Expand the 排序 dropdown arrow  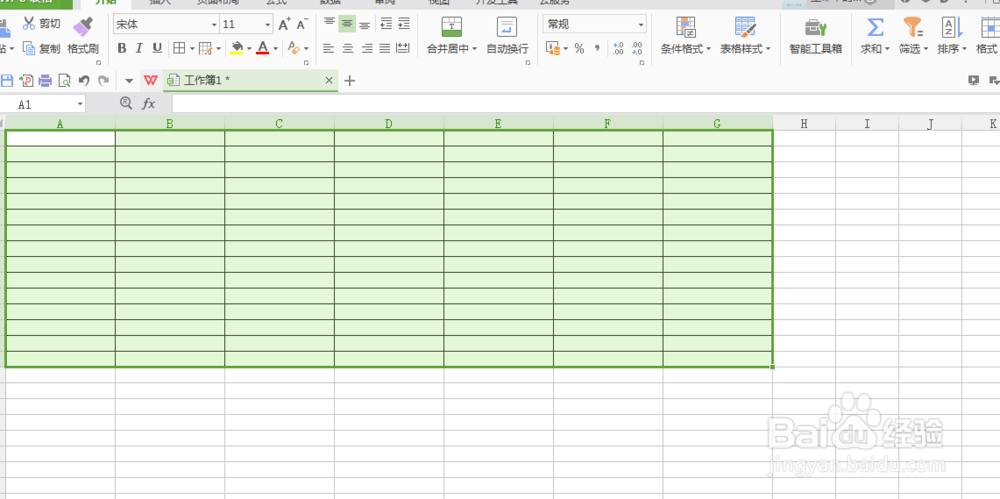click(x=965, y=48)
